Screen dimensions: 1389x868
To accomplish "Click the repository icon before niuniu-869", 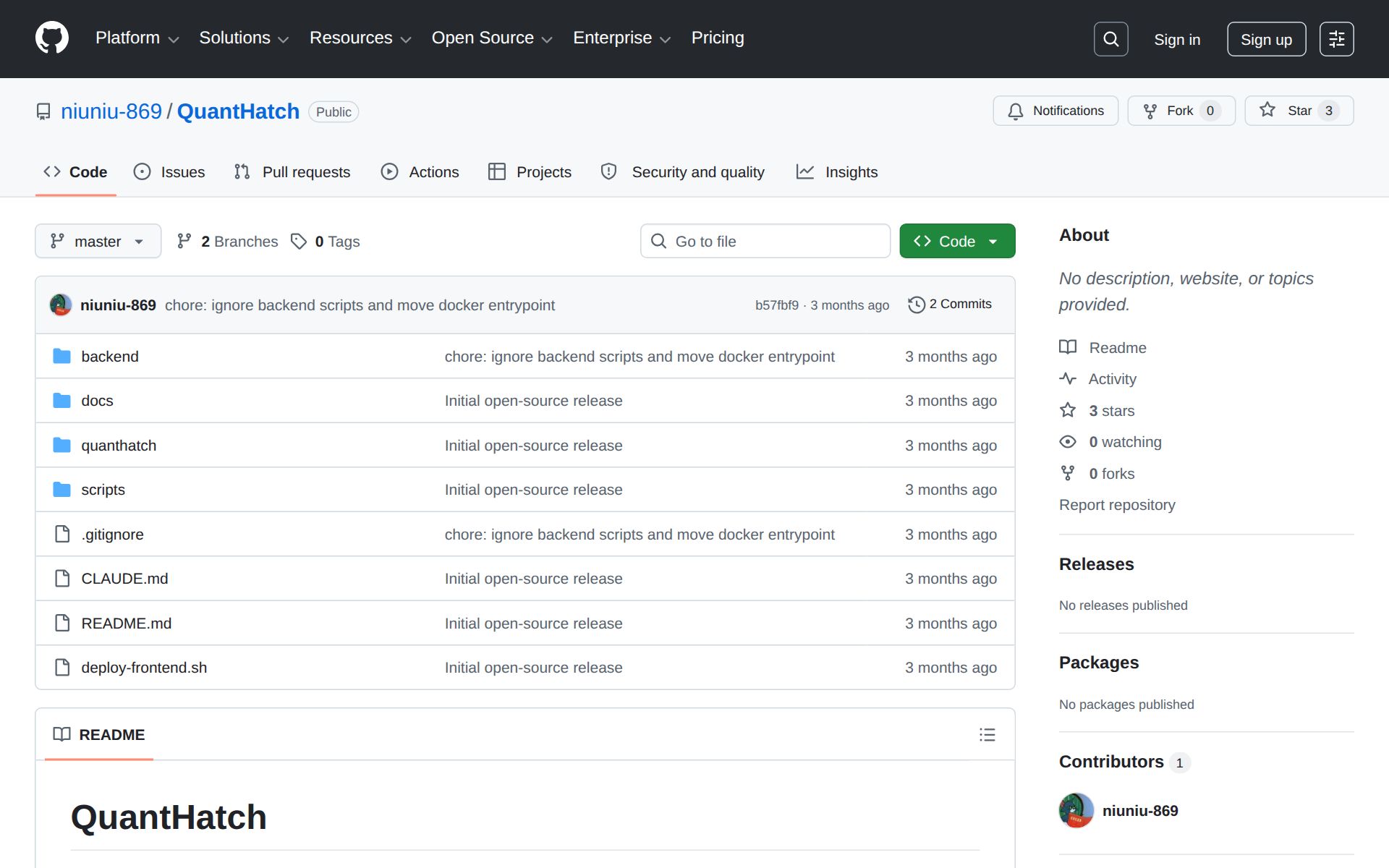I will coord(43,111).
